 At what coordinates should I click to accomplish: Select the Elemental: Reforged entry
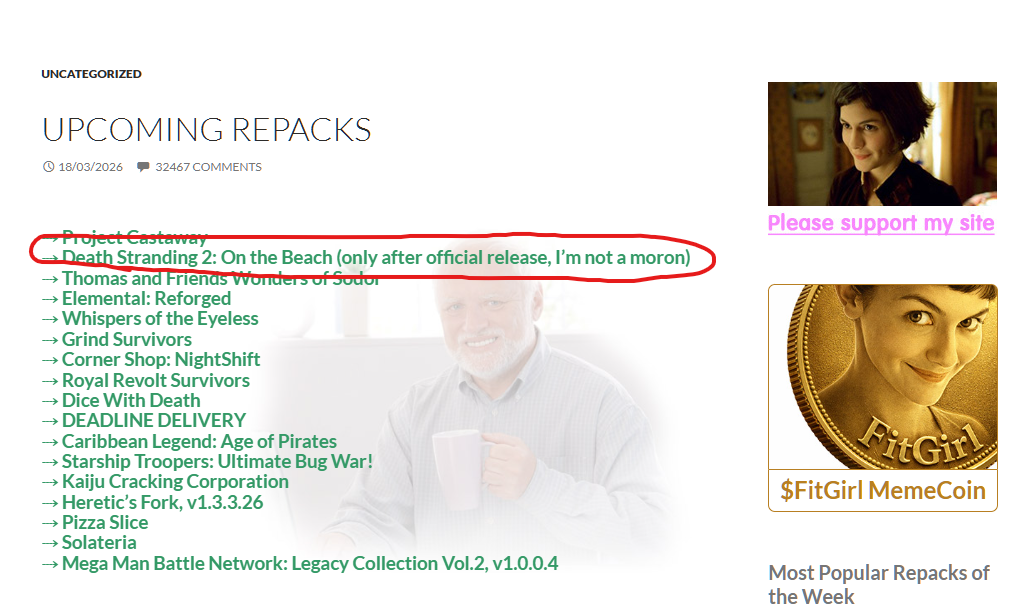coord(147,298)
